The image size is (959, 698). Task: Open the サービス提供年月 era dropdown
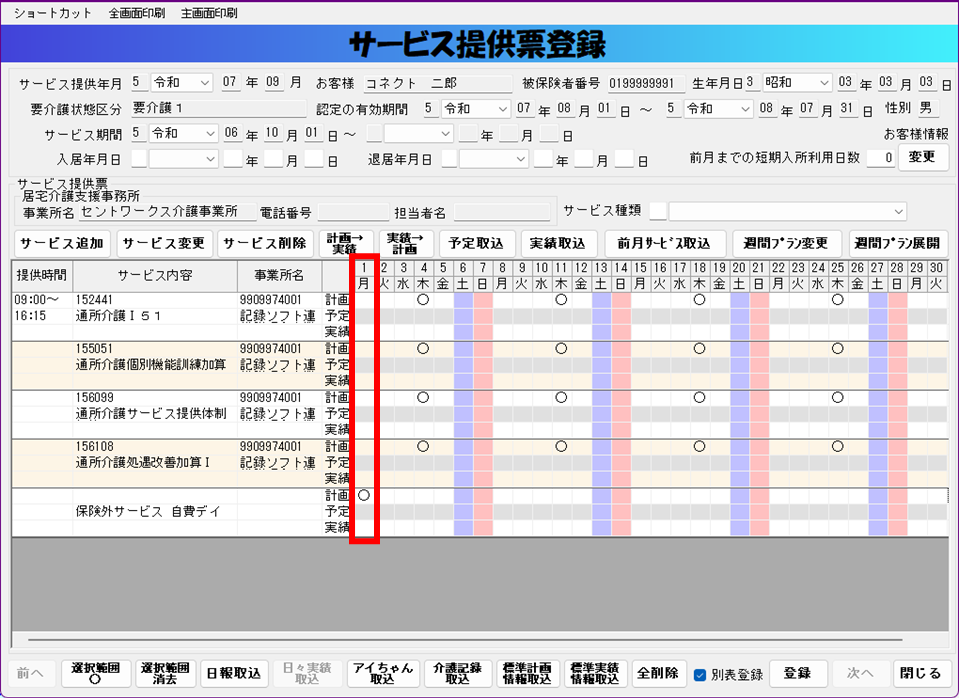pyautogui.click(x=182, y=82)
